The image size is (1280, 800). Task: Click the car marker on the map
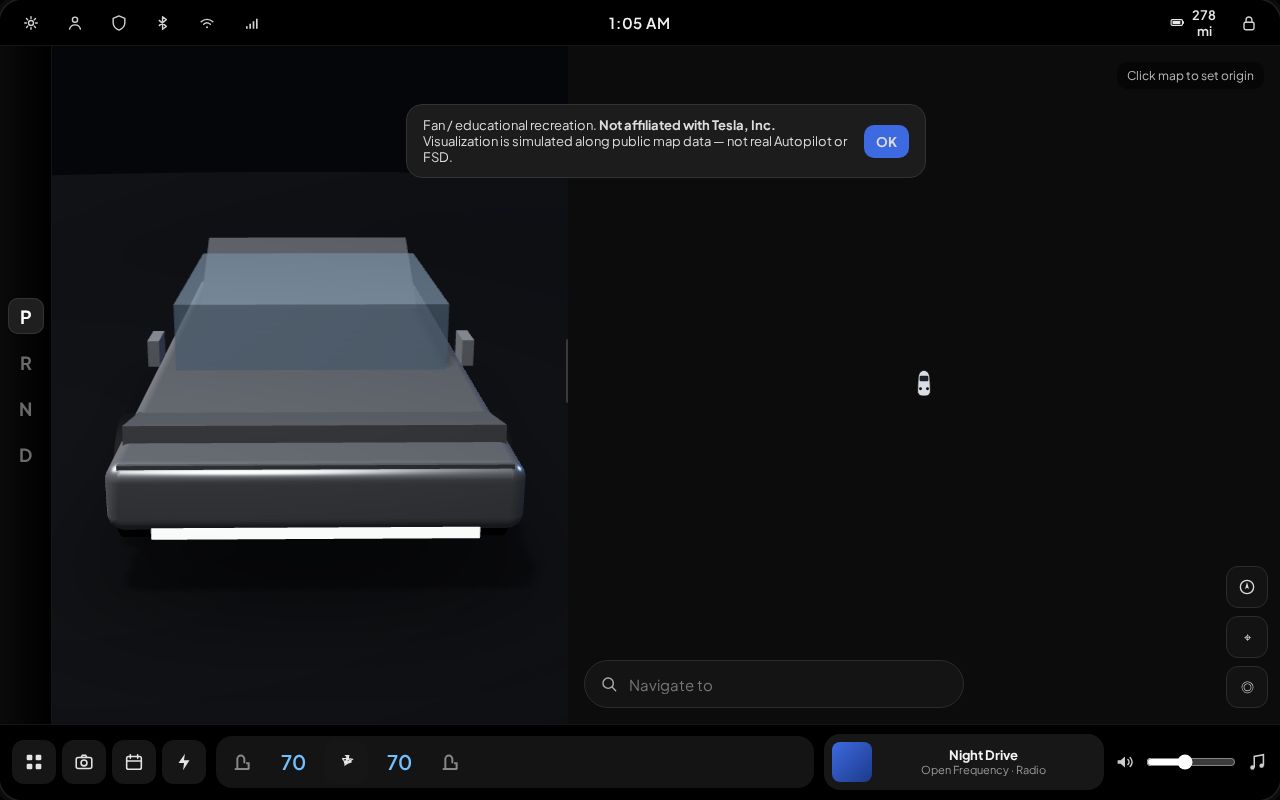pyautogui.click(x=924, y=384)
